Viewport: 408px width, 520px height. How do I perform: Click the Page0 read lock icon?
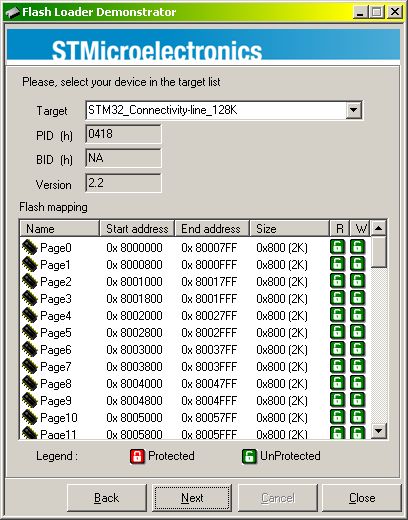click(337, 247)
